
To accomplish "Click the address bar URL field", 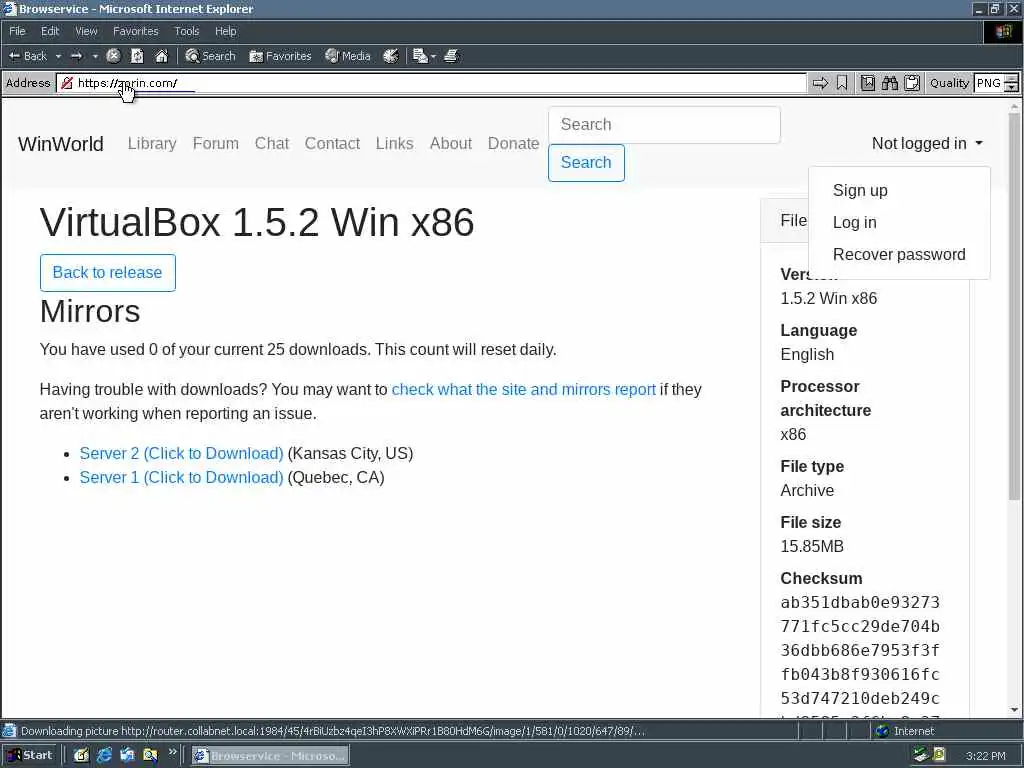I will pos(431,83).
